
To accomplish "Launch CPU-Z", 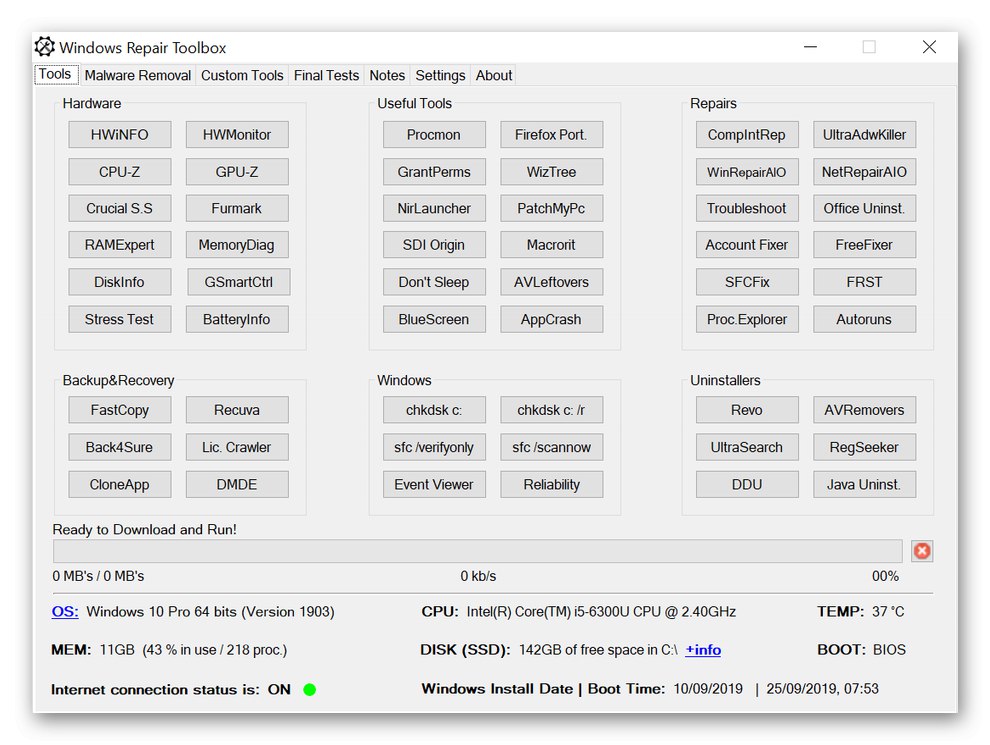I will (119, 172).
